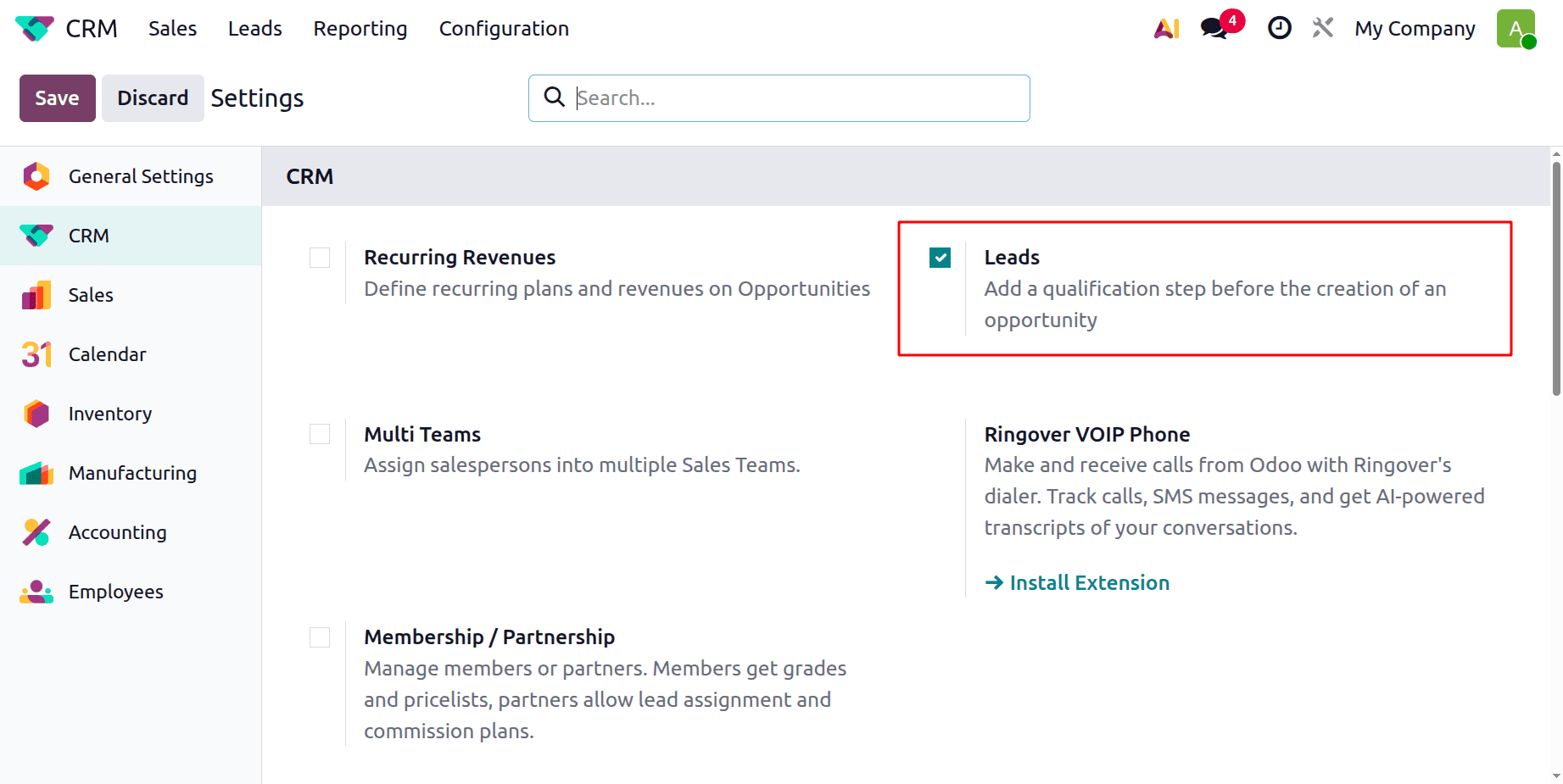The image size is (1563, 784).
Task: Open the Leads menu
Action: coord(255,29)
